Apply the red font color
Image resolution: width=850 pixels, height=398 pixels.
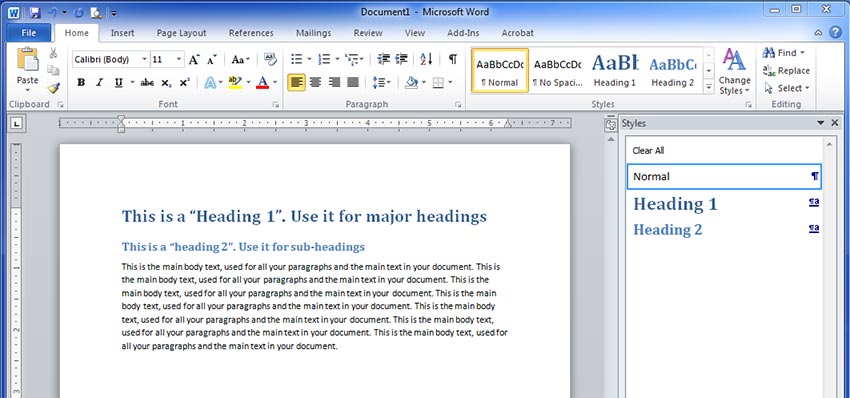pos(262,82)
